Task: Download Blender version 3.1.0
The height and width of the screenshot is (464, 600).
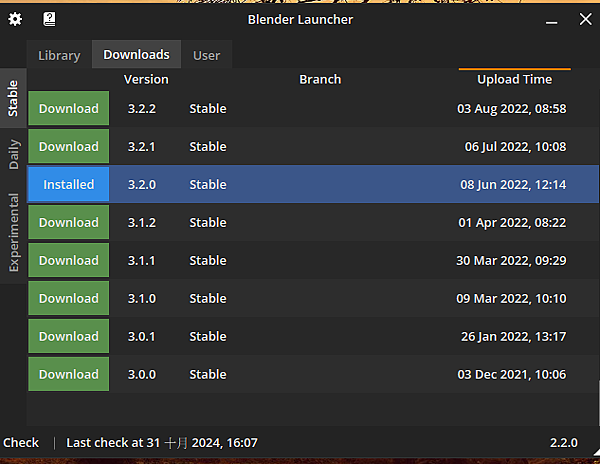Action: pyautogui.click(x=69, y=298)
